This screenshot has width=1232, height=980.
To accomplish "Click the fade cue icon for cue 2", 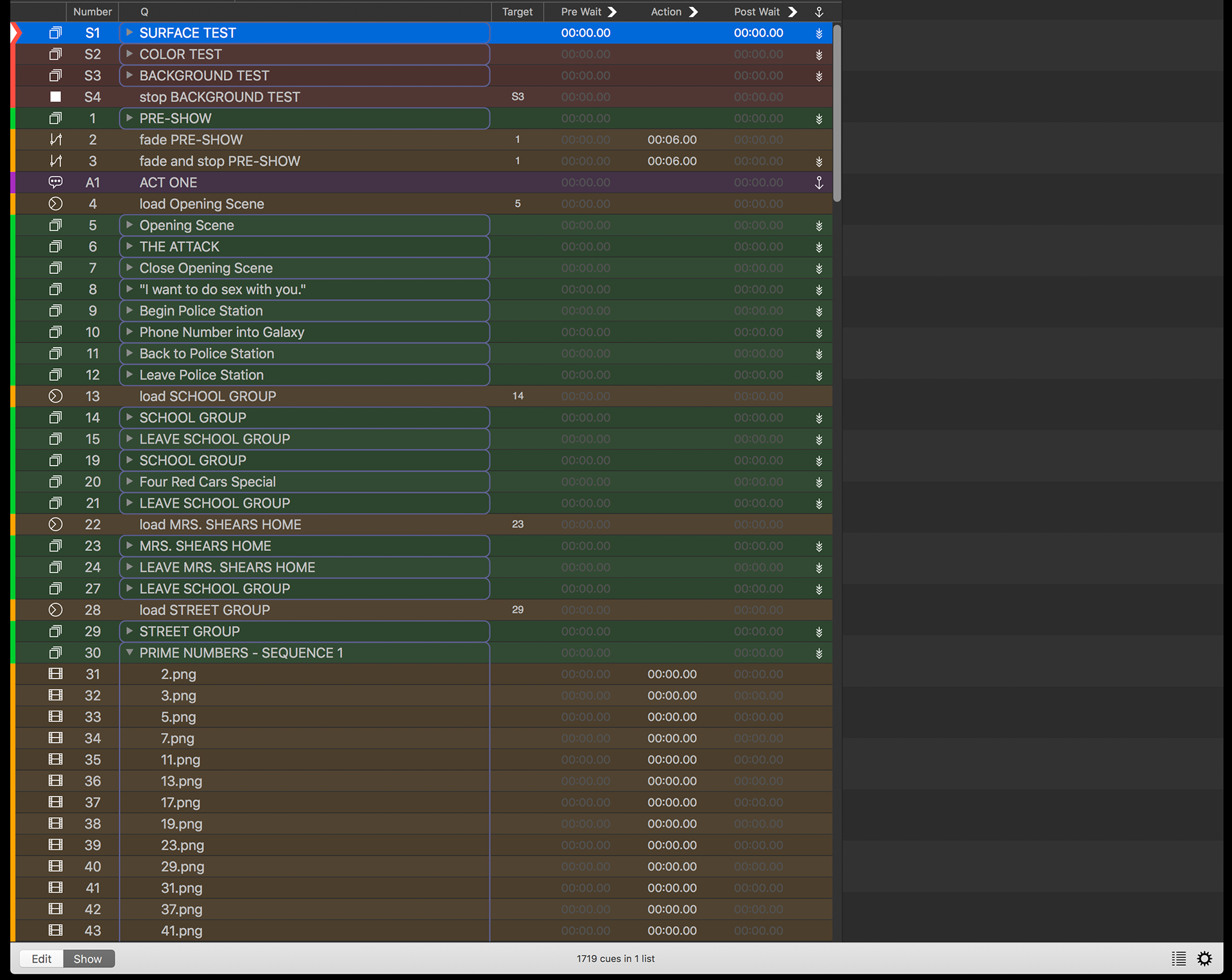I will pos(56,139).
